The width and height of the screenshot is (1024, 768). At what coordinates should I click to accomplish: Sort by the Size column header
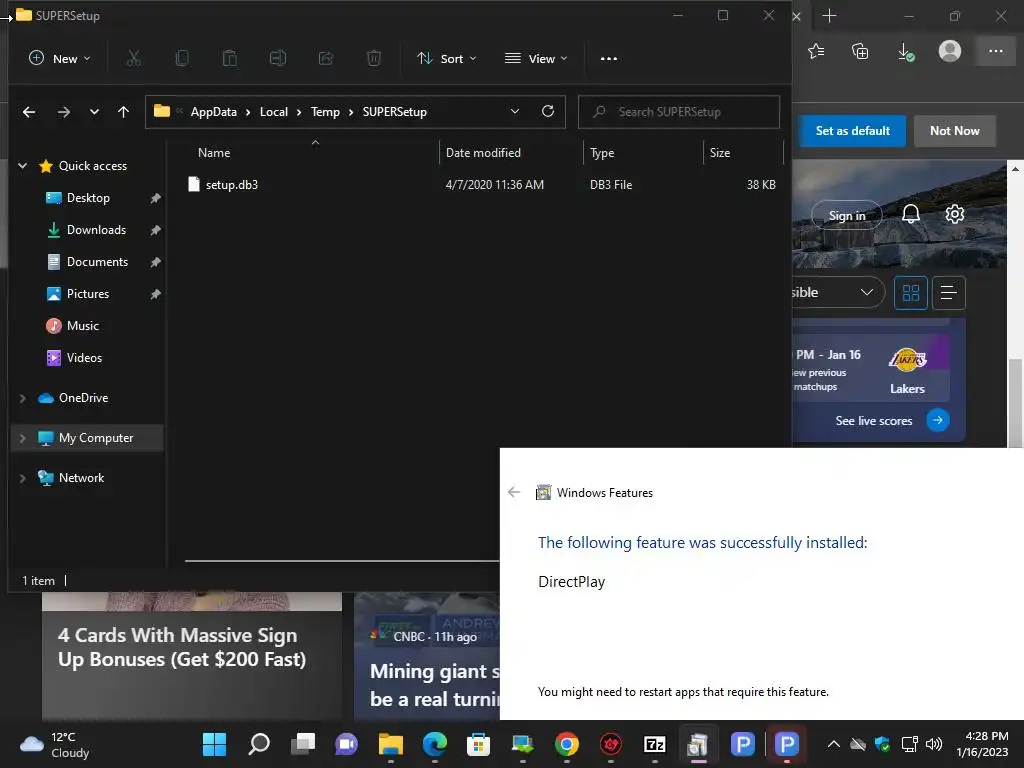720,153
